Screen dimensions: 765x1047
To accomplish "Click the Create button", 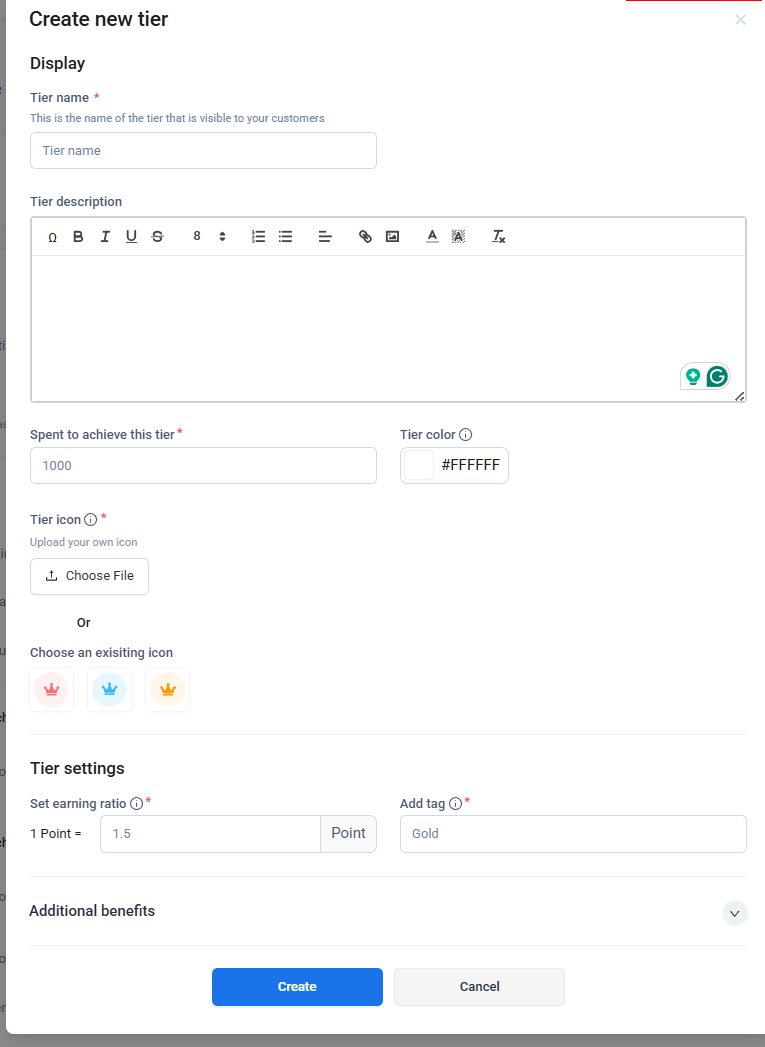I will (x=297, y=987).
